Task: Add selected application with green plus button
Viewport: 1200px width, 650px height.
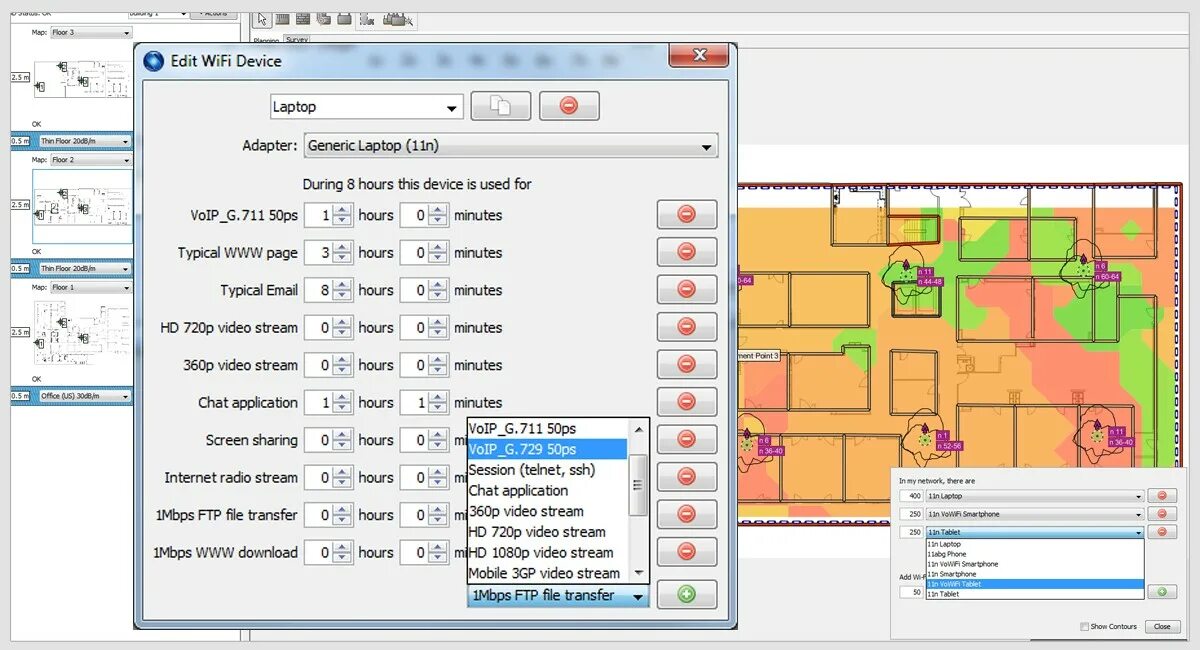Action: 687,594
